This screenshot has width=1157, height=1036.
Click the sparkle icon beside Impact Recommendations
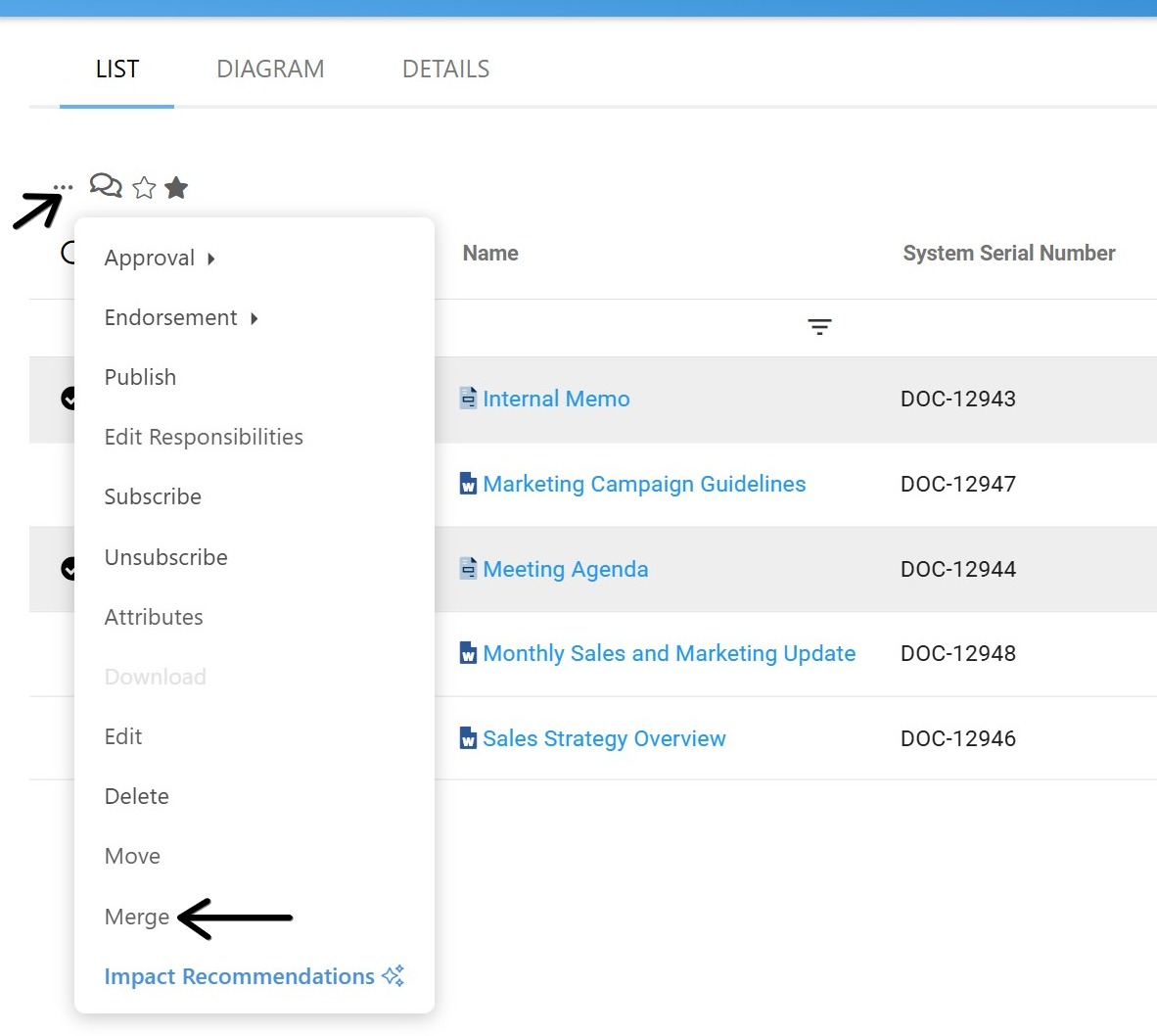coord(393,975)
